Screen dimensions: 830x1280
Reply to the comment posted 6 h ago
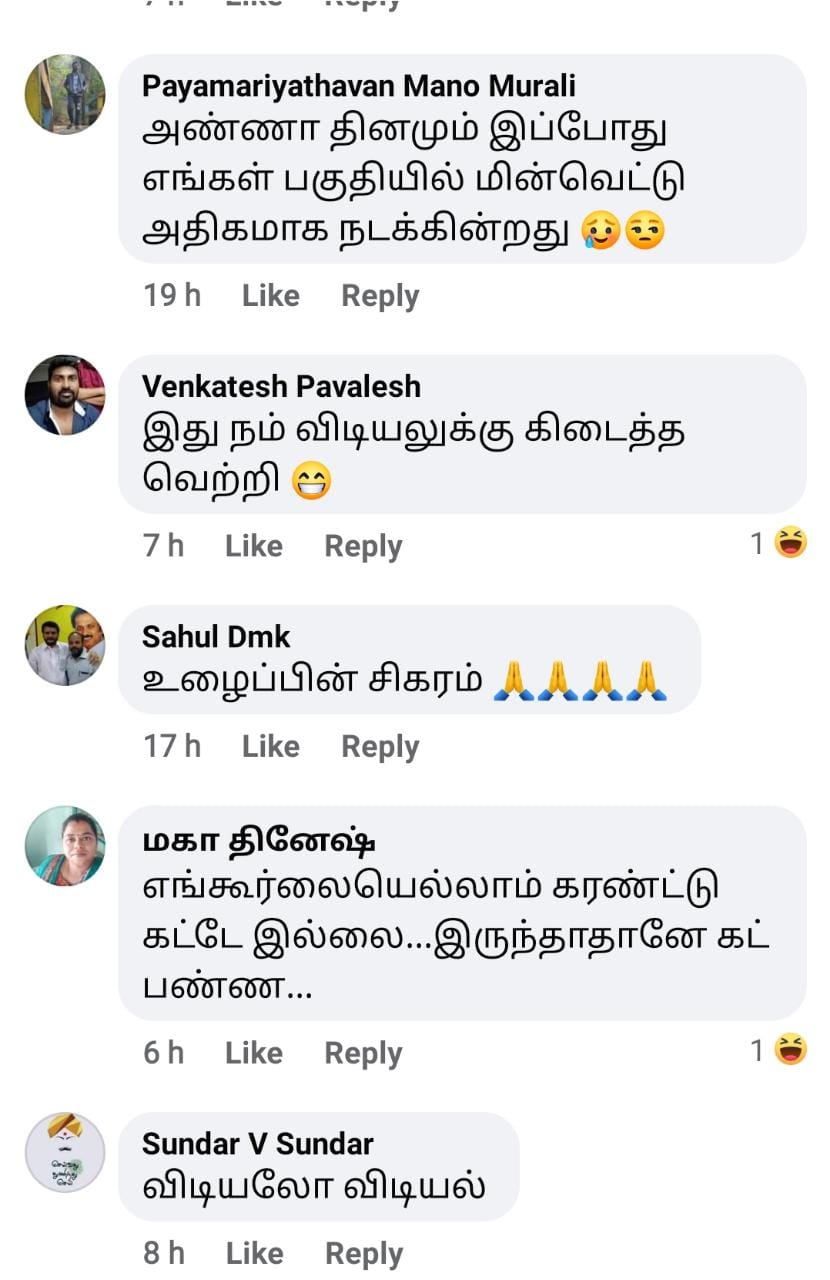(x=363, y=1053)
